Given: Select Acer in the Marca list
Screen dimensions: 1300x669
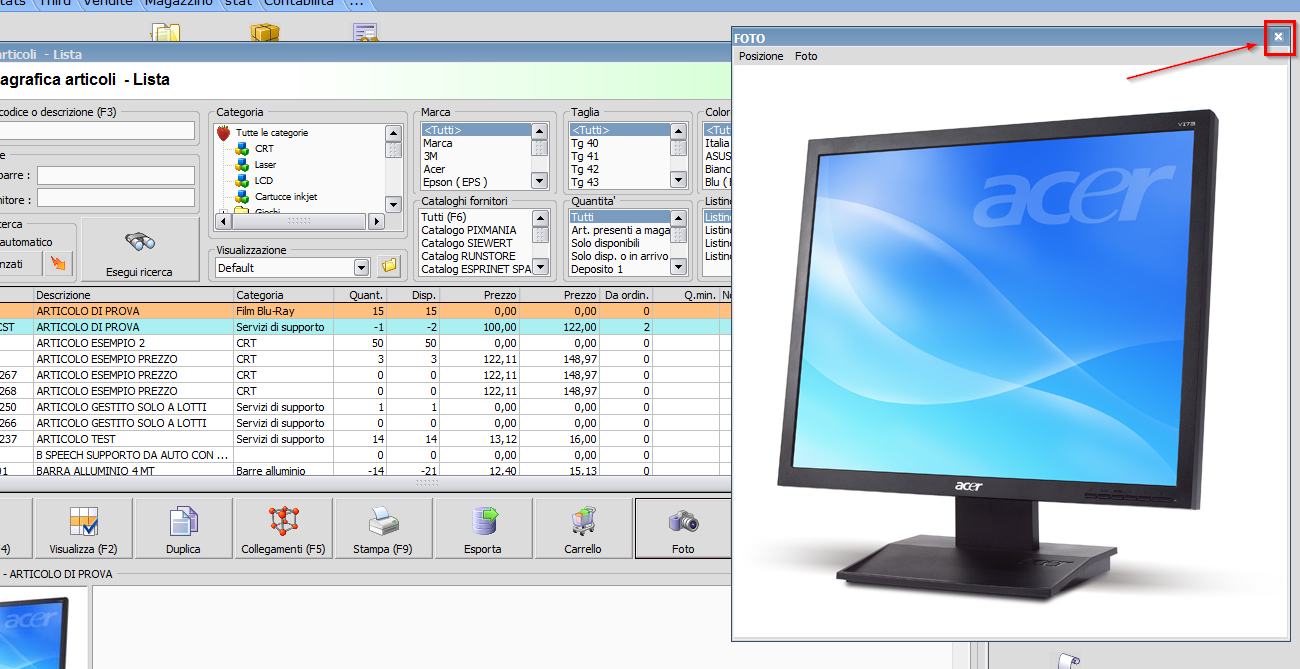Looking at the screenshot, I should (476, 169).
